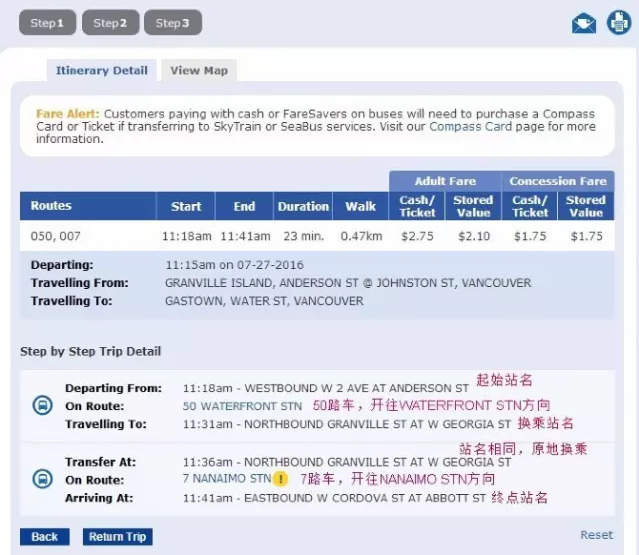The width and height of the screenshot is (639, 555).
Task: Switch to the View Map tab
Action: [199, 70]
